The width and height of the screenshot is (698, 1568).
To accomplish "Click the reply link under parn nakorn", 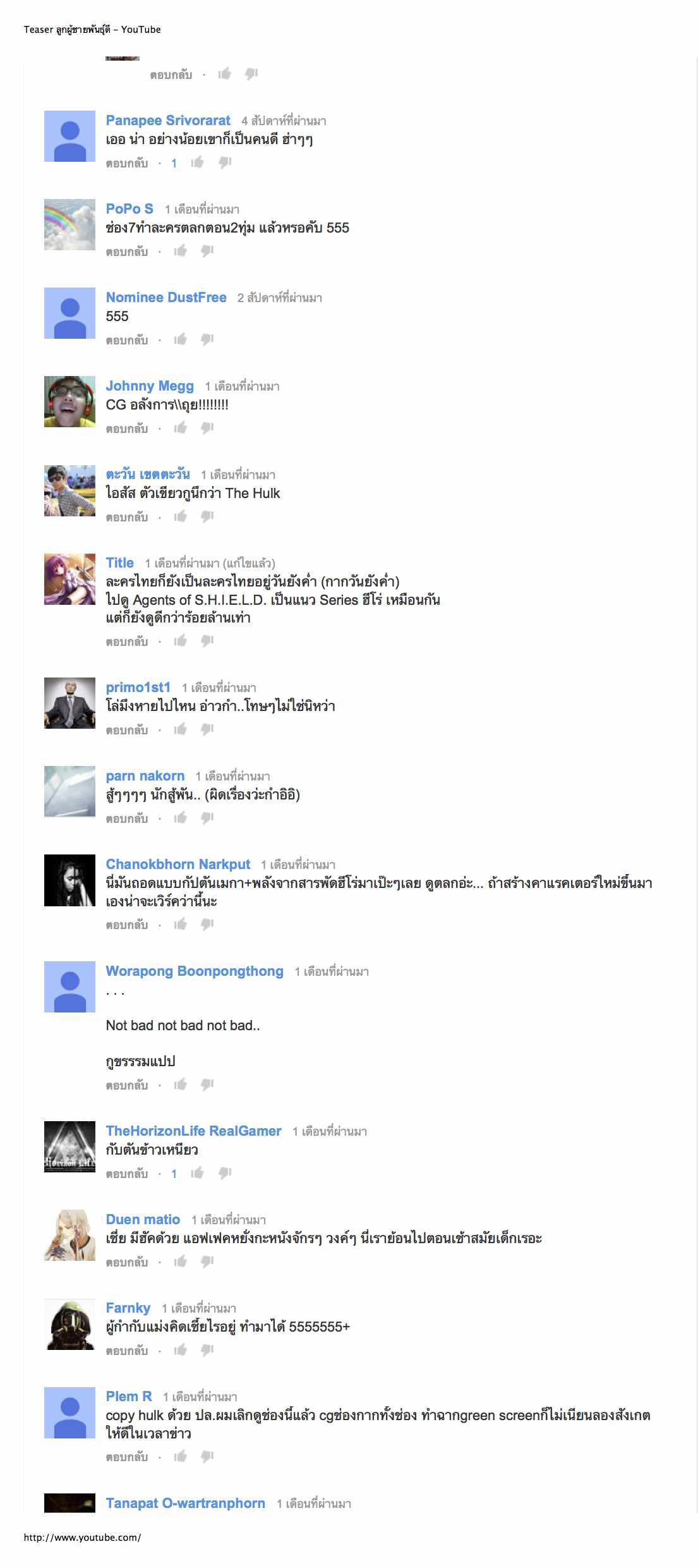I will click(x=127, y=818).
